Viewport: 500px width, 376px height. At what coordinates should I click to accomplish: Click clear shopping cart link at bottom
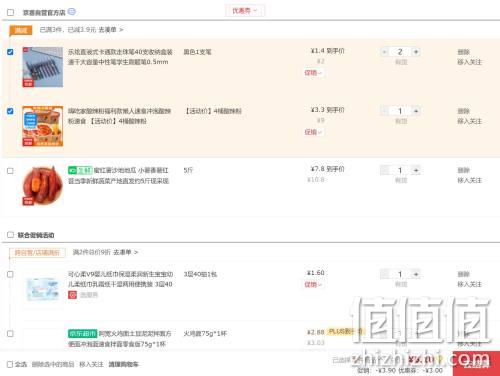point(123,364)
